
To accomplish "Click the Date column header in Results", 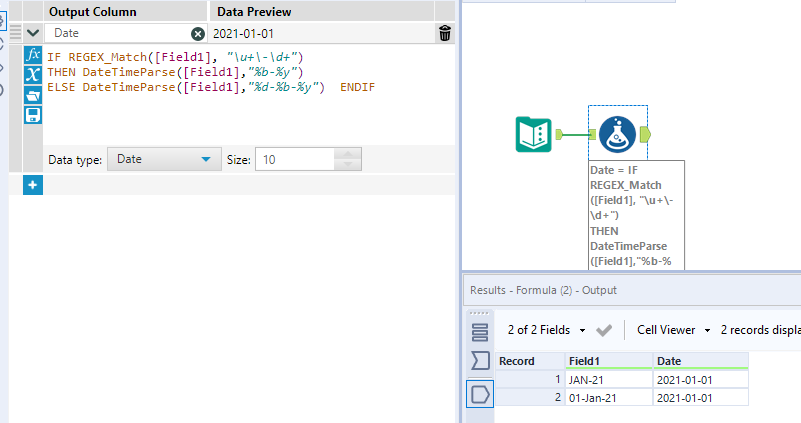I will point(701,361).
